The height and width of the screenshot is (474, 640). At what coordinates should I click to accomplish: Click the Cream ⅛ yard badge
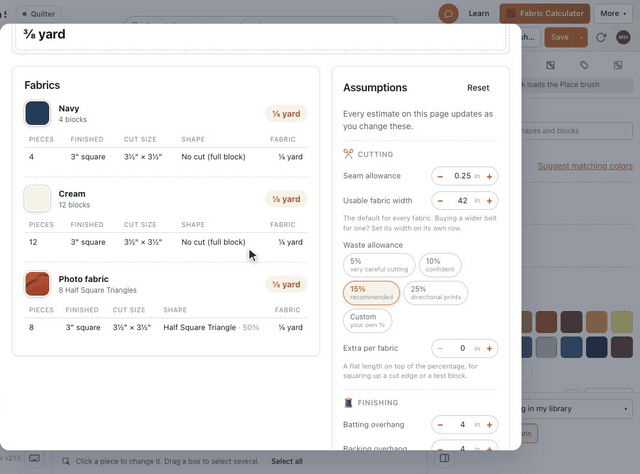tap(286, 199)
